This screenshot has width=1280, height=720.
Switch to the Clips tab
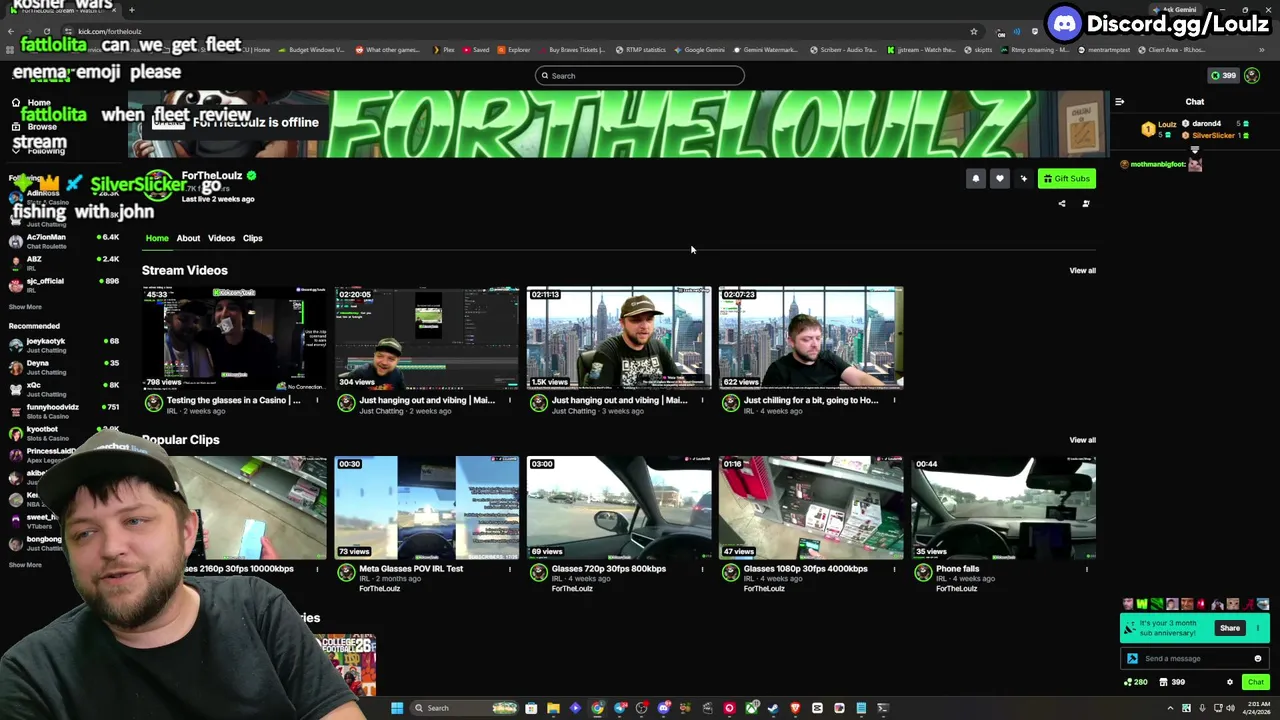coord(252,238)
